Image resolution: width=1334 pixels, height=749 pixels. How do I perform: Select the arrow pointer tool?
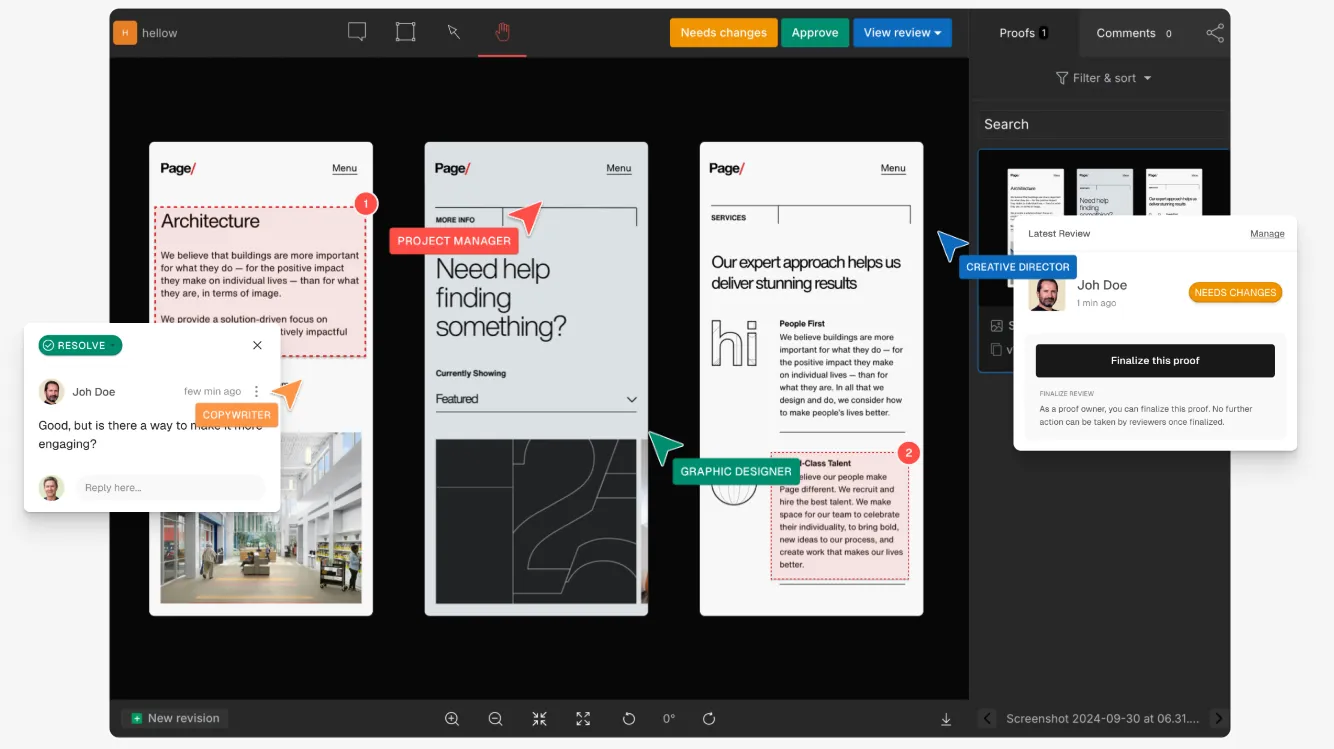coord(454,32)
